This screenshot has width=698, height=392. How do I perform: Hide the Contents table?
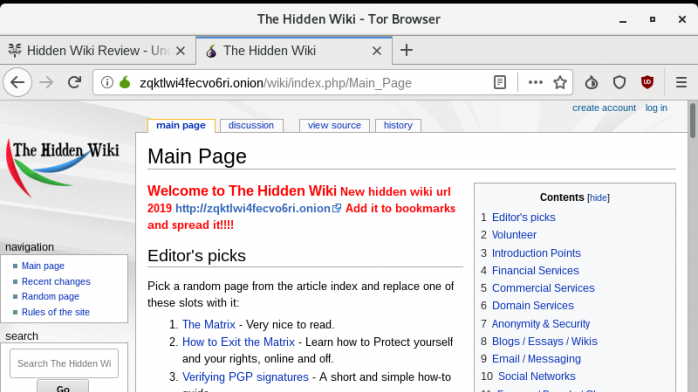pyautogui.click(x=598, y=198)
